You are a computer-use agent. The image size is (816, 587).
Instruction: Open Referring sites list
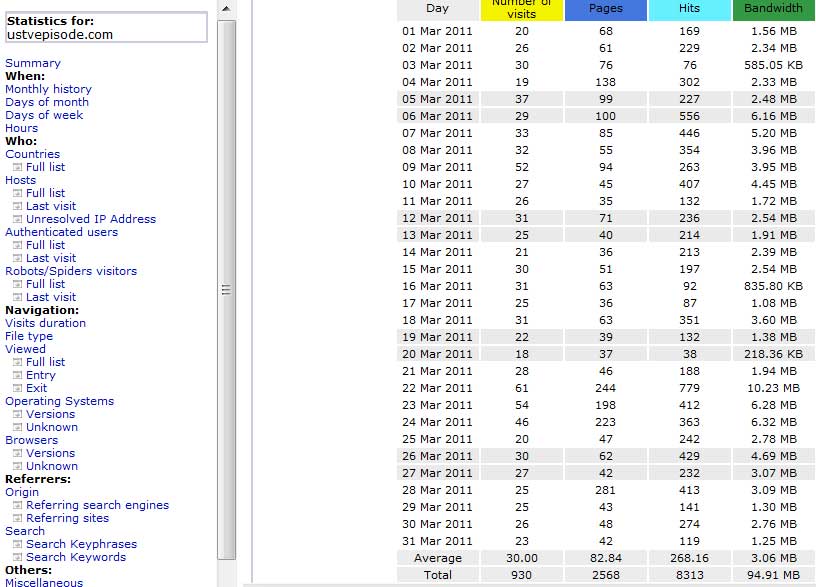[68, 518]
